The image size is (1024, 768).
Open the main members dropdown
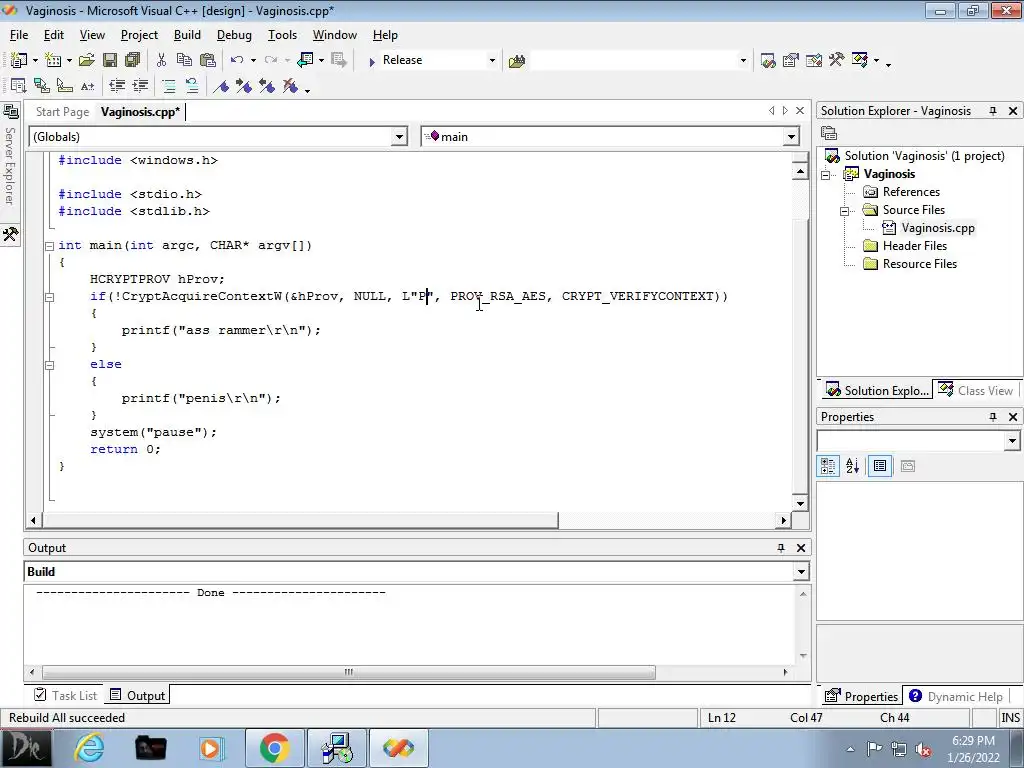tap(791, 136)
